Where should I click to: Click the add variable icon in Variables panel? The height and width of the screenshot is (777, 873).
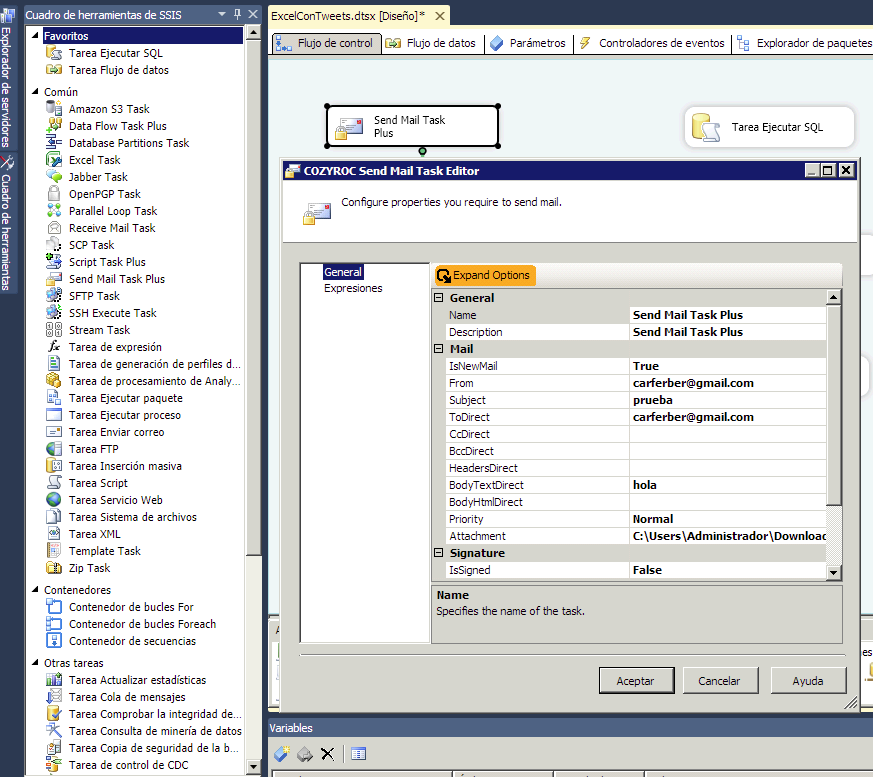pos(281,753)
